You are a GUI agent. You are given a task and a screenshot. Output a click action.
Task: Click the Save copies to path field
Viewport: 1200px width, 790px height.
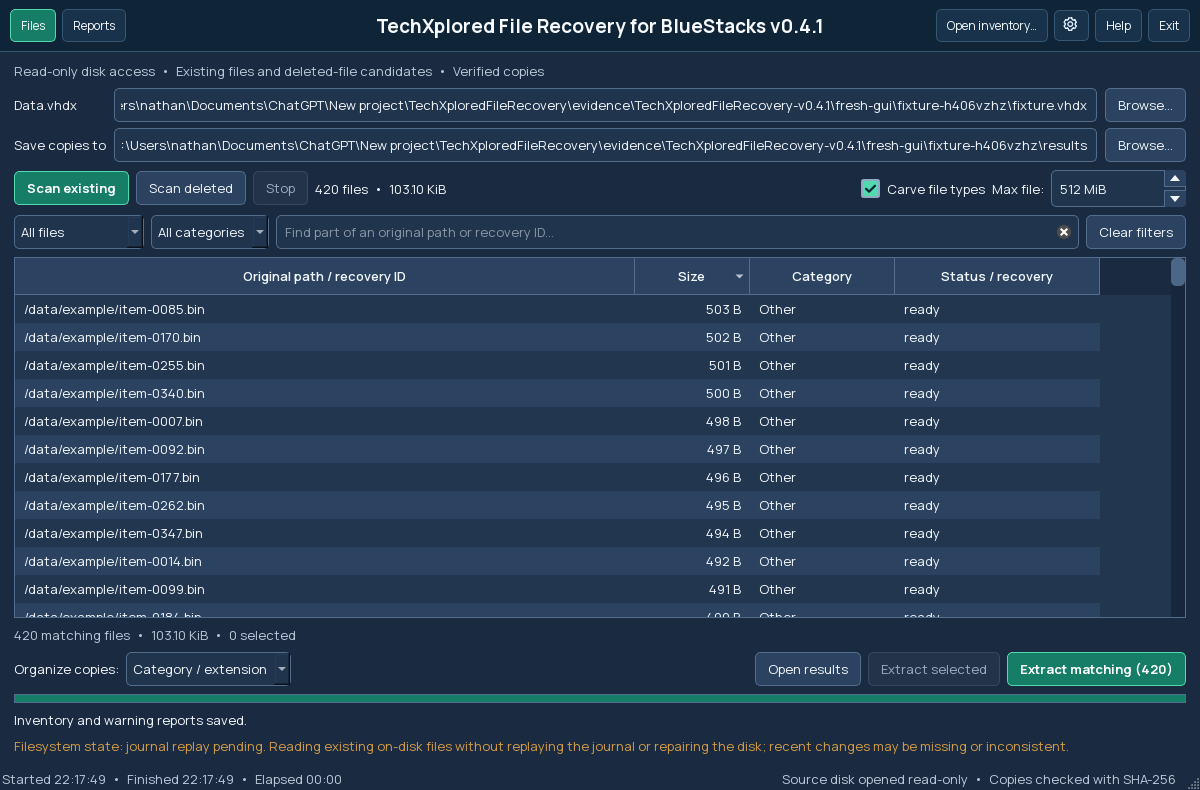point(605,145)
